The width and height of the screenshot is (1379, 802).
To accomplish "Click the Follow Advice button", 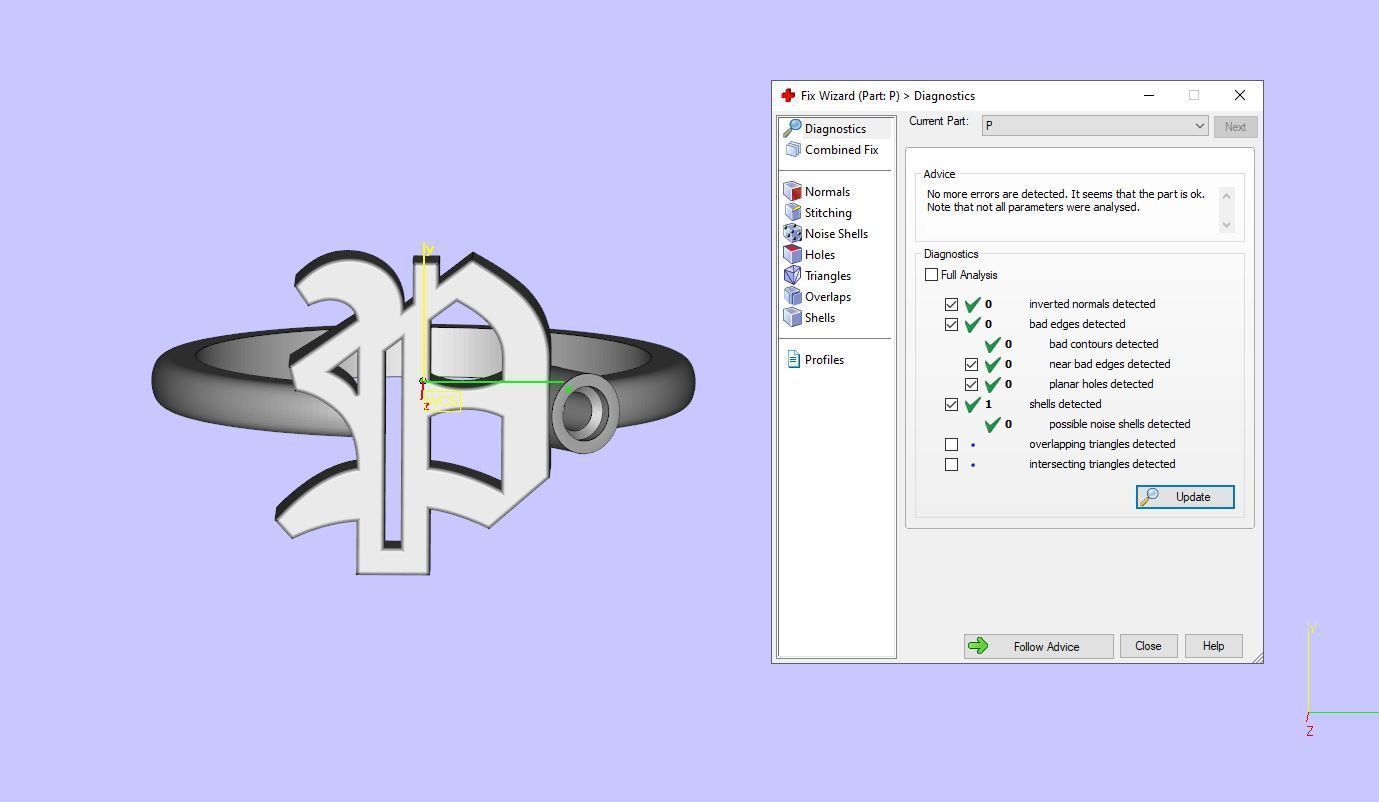I will pyautogui.click(x=1038, y=646).
